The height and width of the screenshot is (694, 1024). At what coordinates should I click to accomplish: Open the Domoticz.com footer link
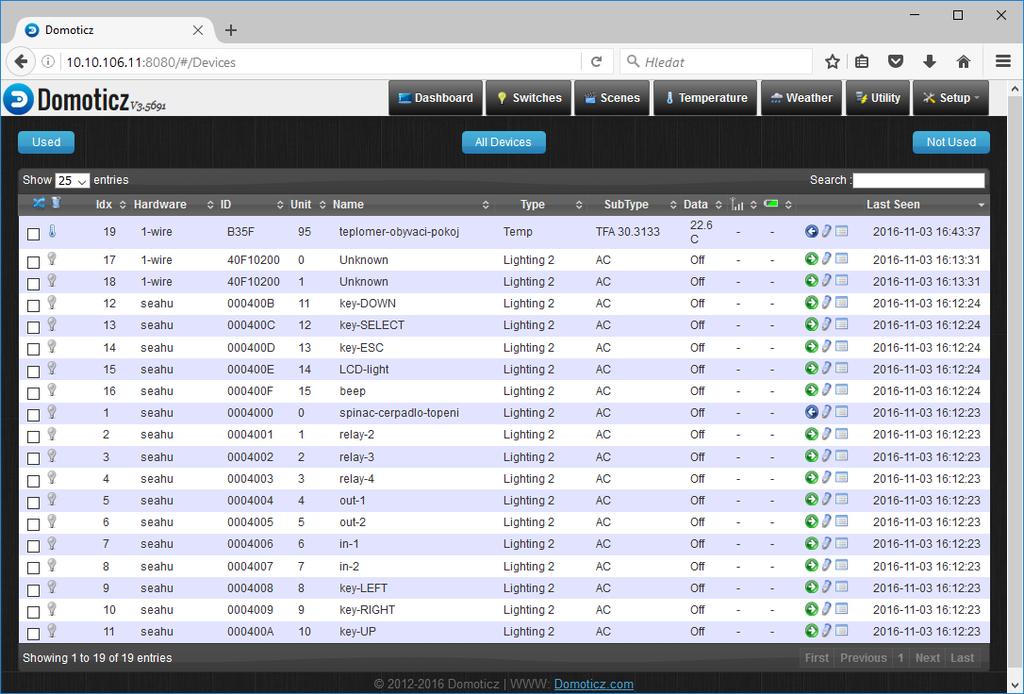[x=594, y=684]
